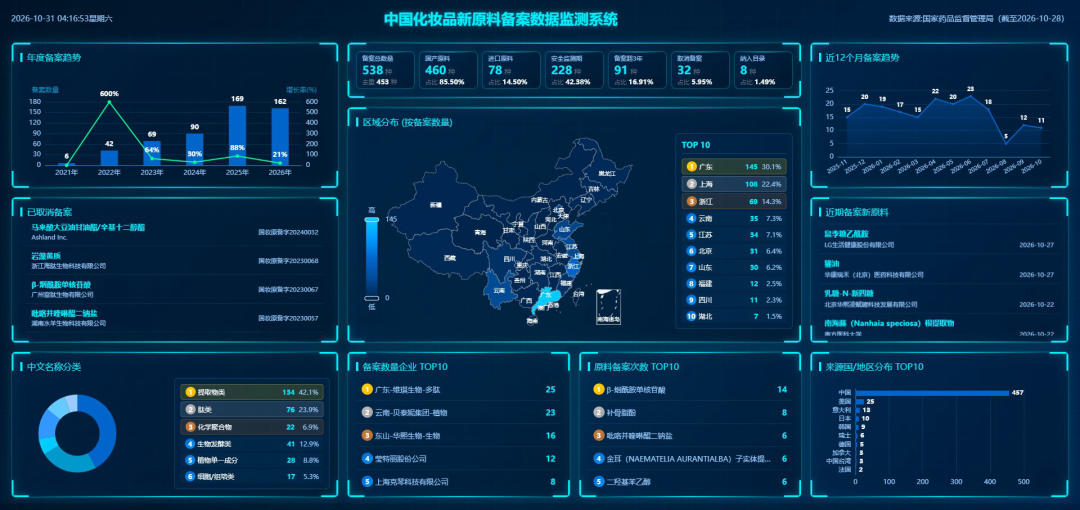
Task: Click company LG生活健康股份有限公司
Action: [x=860, y=245]
